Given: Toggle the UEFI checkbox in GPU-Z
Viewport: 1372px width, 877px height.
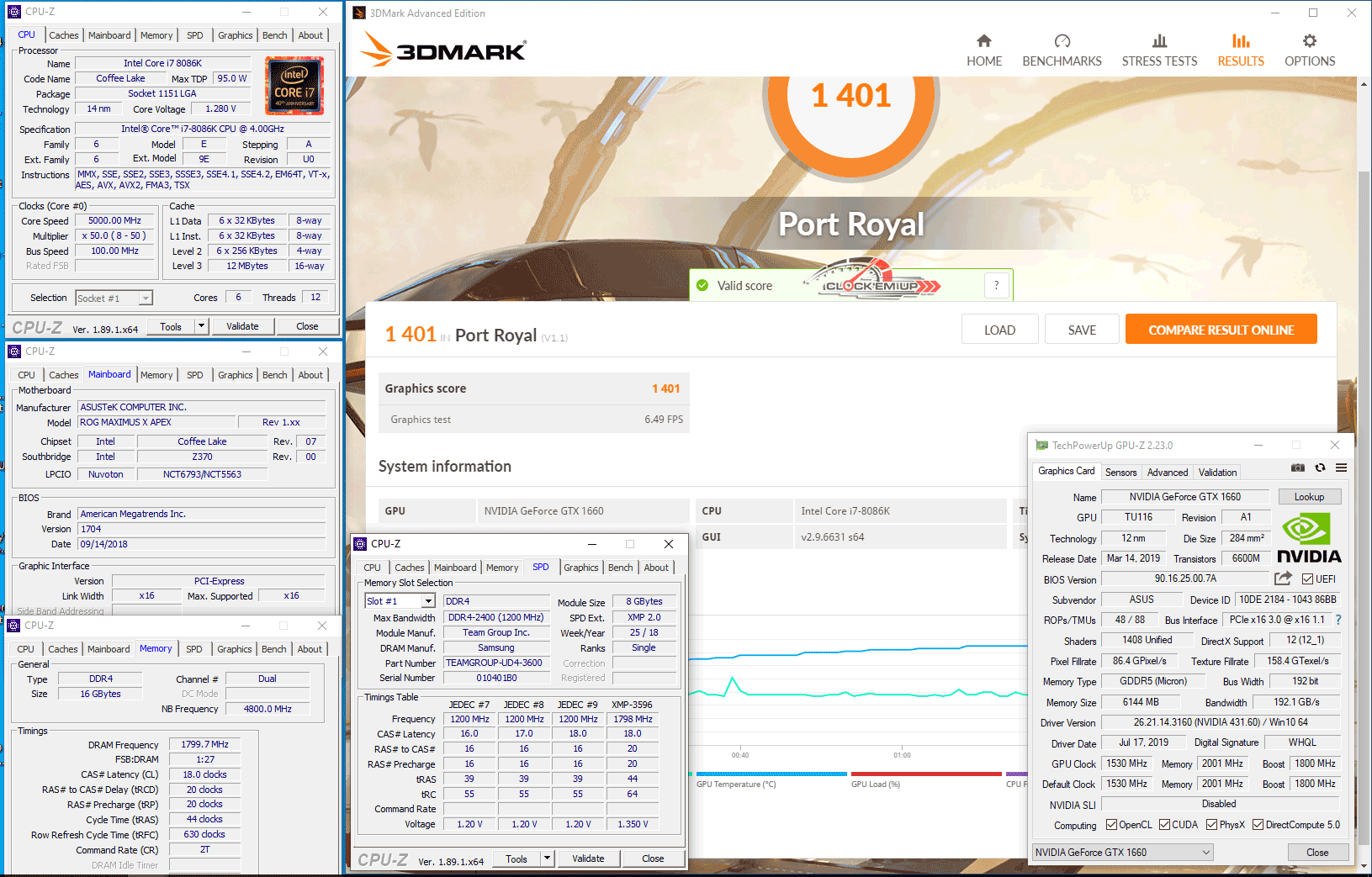Looking at the screenshot, I should 1307,579.
